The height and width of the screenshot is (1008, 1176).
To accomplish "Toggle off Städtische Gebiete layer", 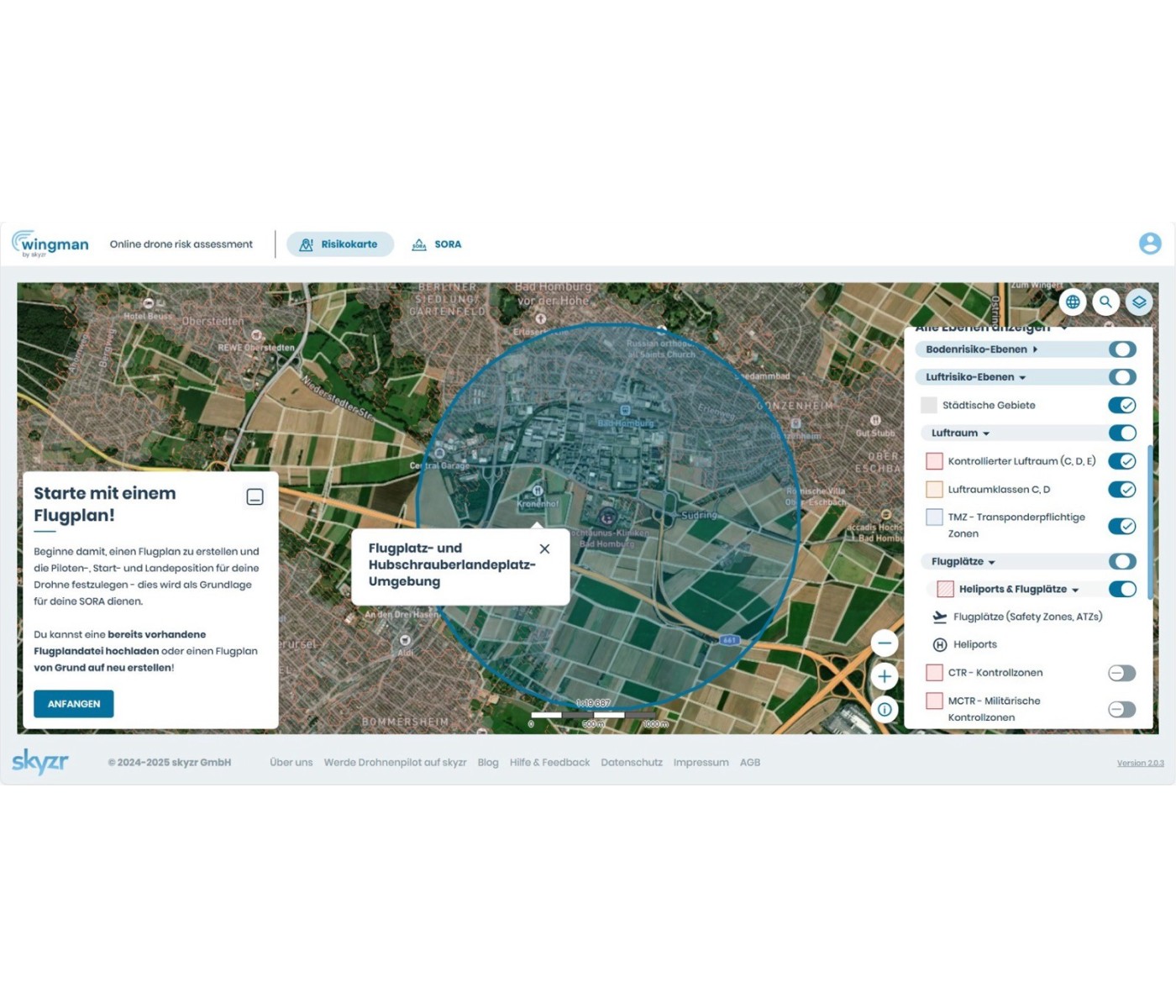I will point(1121,406).
